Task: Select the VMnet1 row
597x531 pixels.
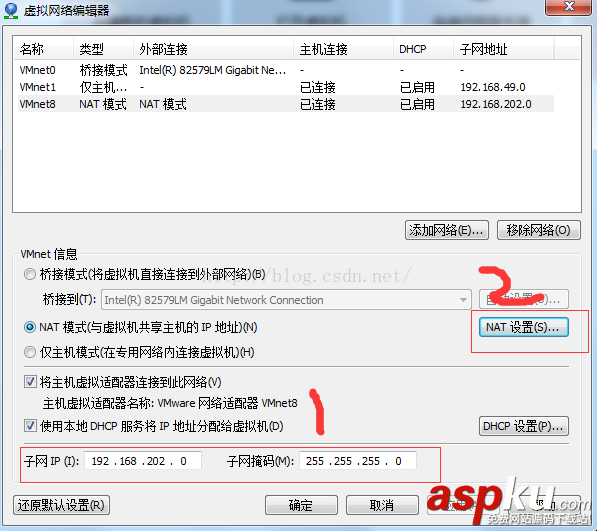Action: [x=286, y=87]
